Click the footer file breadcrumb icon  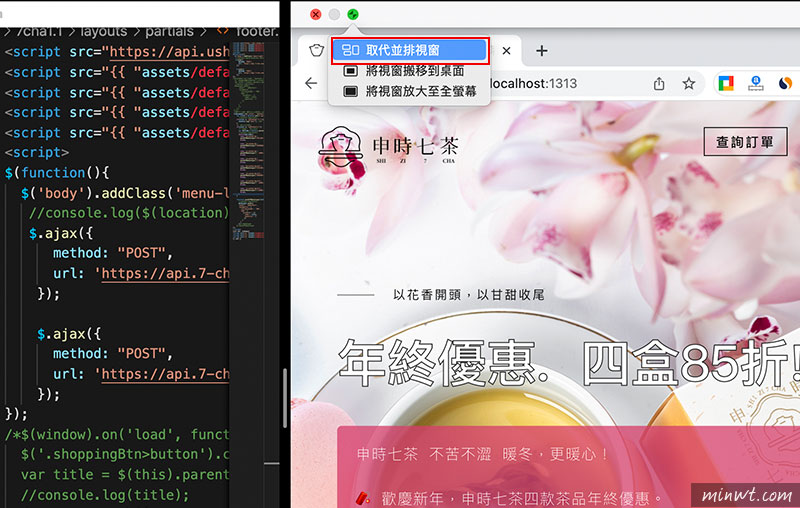tap(222, 31)
